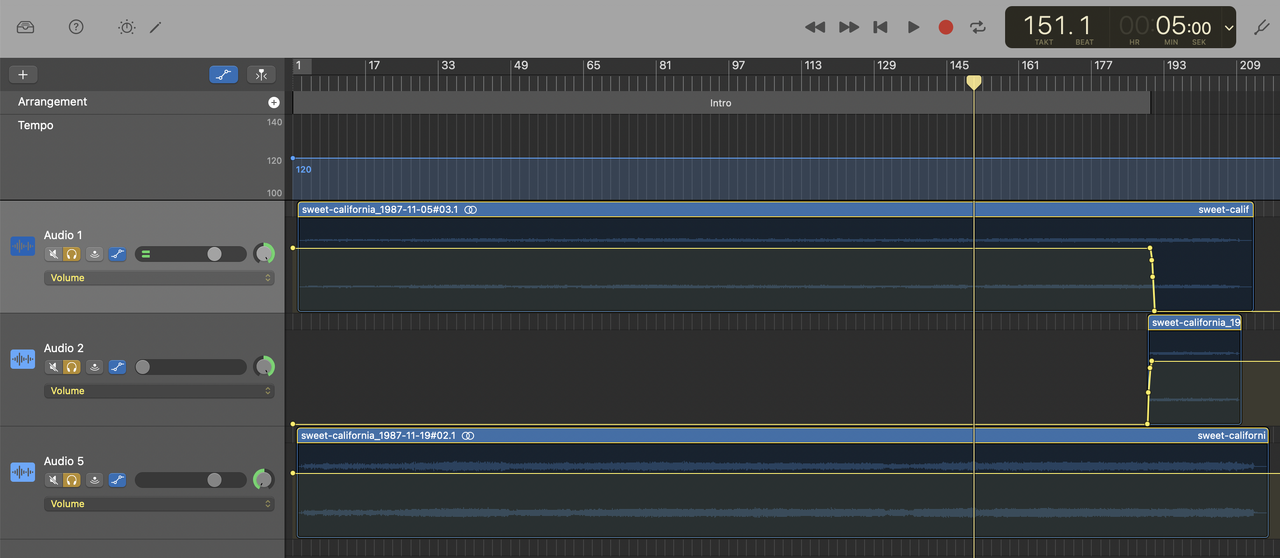Open the Editors pencil icon

coord(155,27)
